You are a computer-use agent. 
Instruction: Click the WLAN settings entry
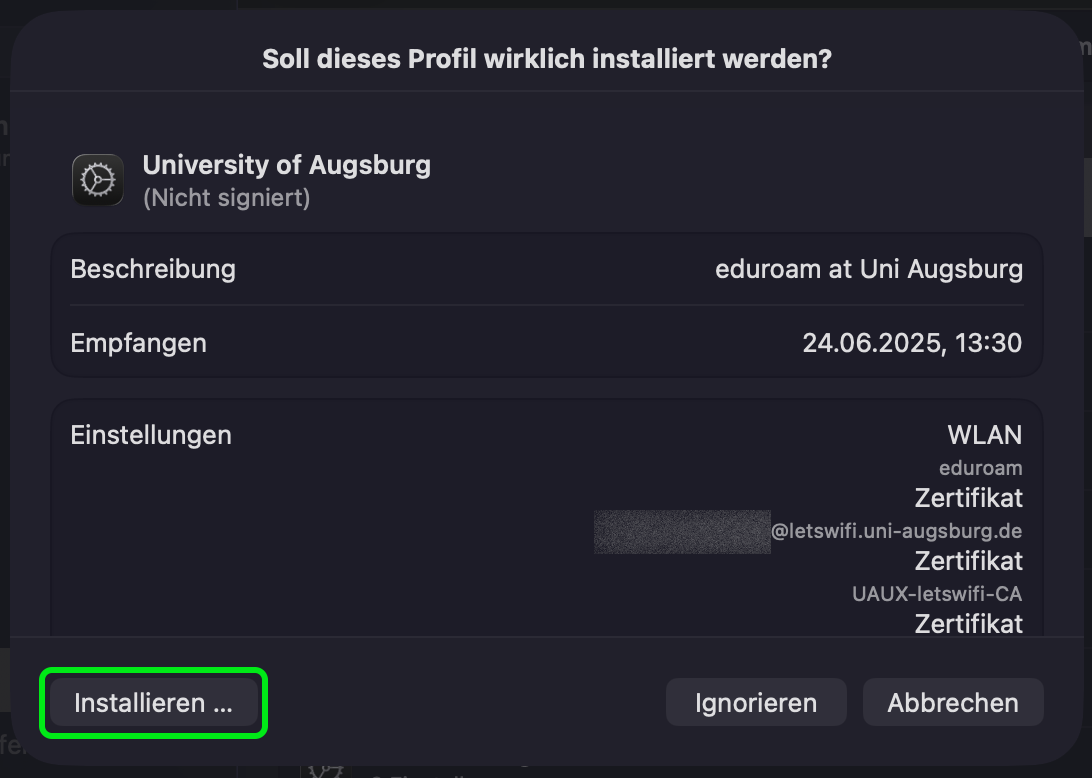[x=985, y=435]
